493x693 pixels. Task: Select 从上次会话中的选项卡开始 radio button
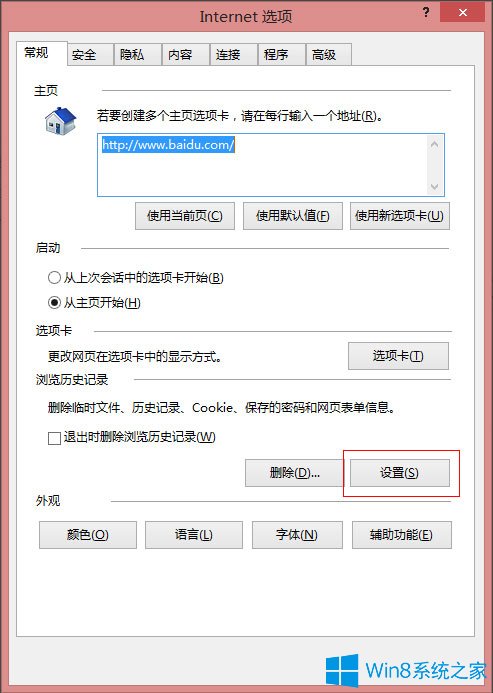coord(54,278)
